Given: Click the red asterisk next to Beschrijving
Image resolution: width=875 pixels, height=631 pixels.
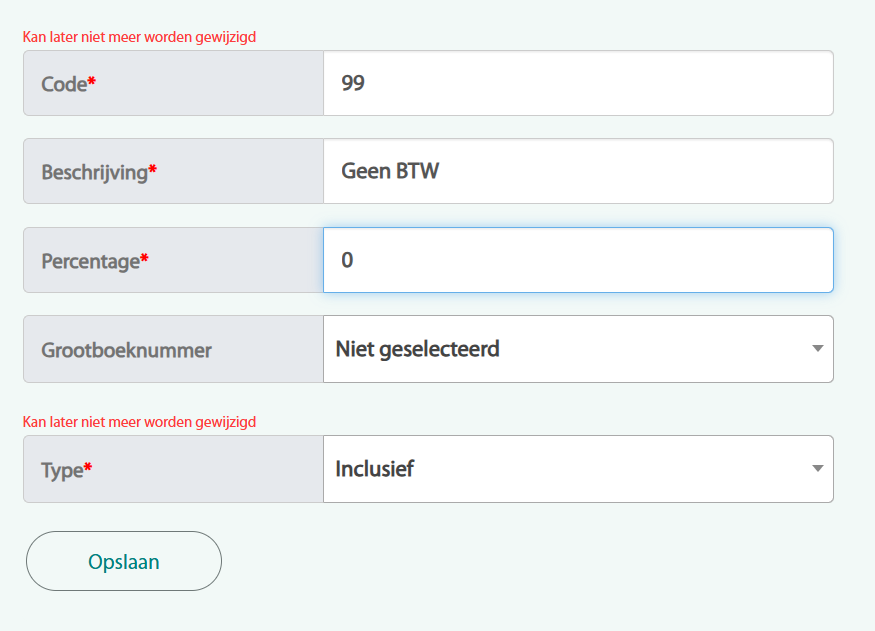Looking at the screenshot, I should point(153,169).
